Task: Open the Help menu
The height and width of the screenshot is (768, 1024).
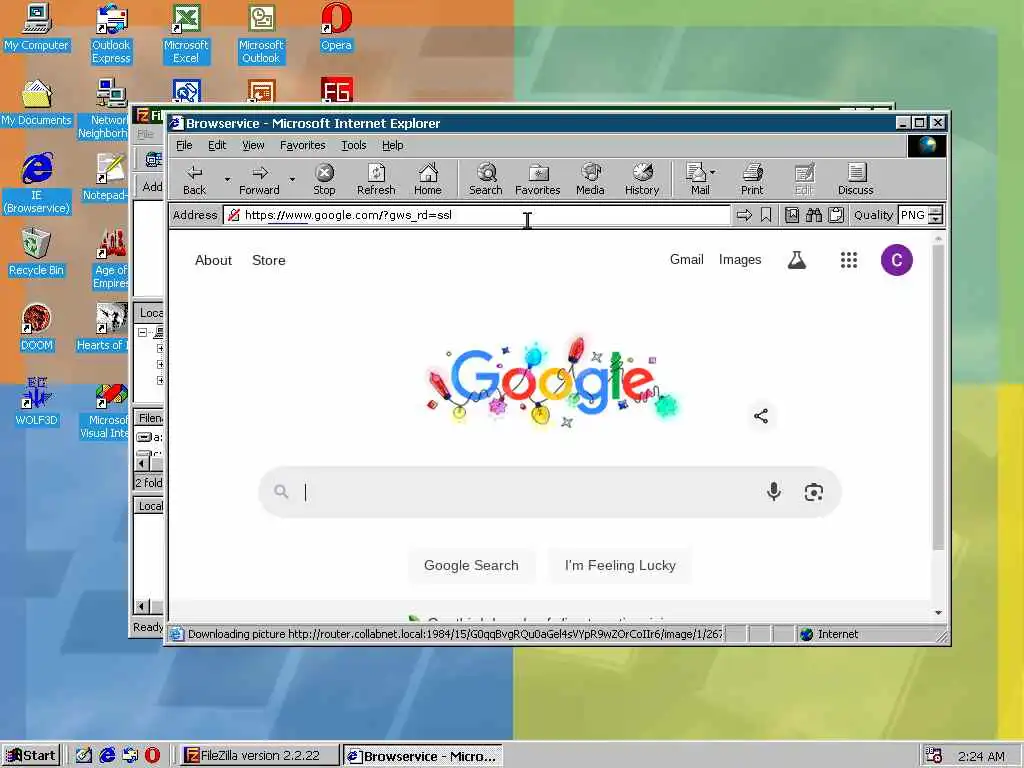Action: (392, 145)
